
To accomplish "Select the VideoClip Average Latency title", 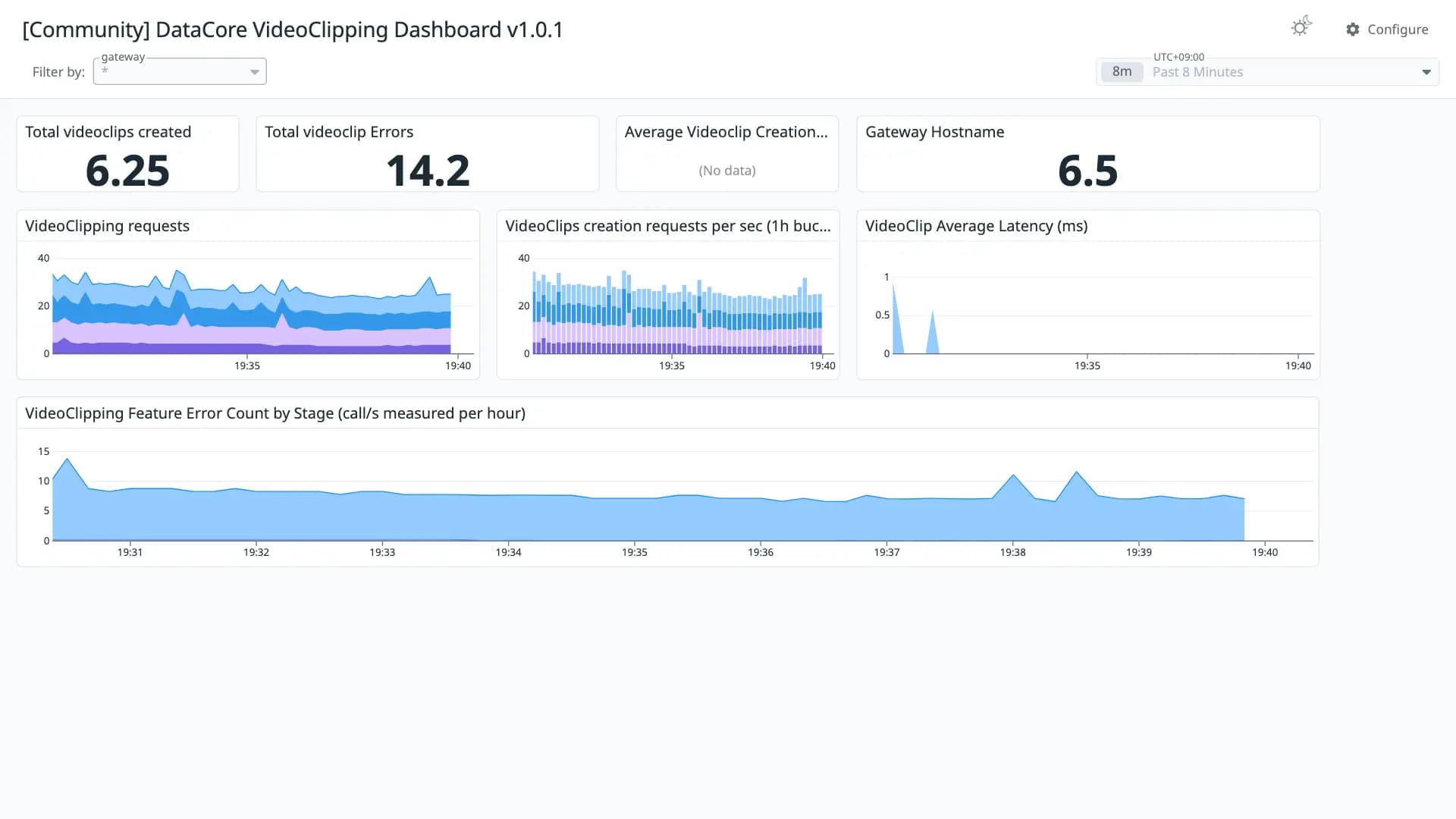I will 976,226.
